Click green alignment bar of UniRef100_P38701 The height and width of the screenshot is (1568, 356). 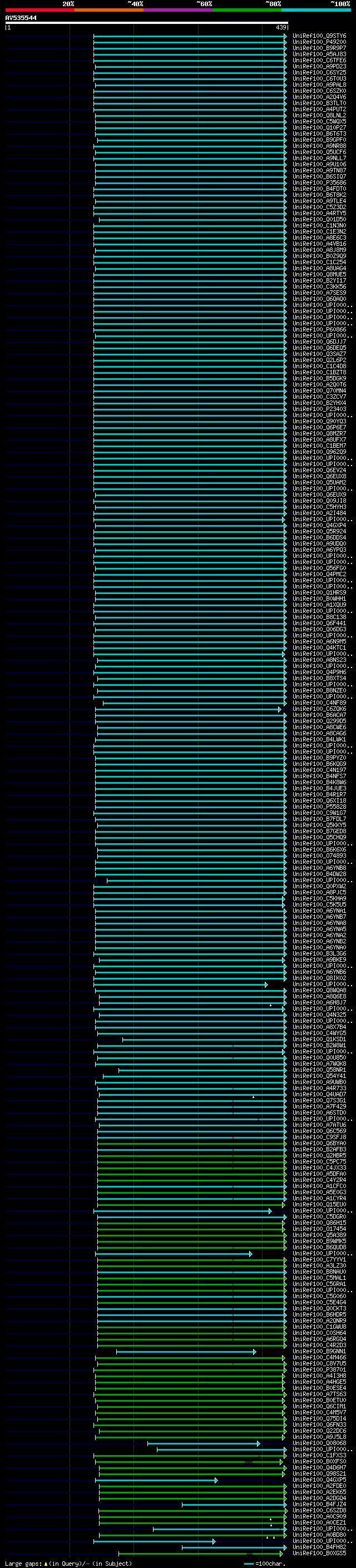(189, 1370)
